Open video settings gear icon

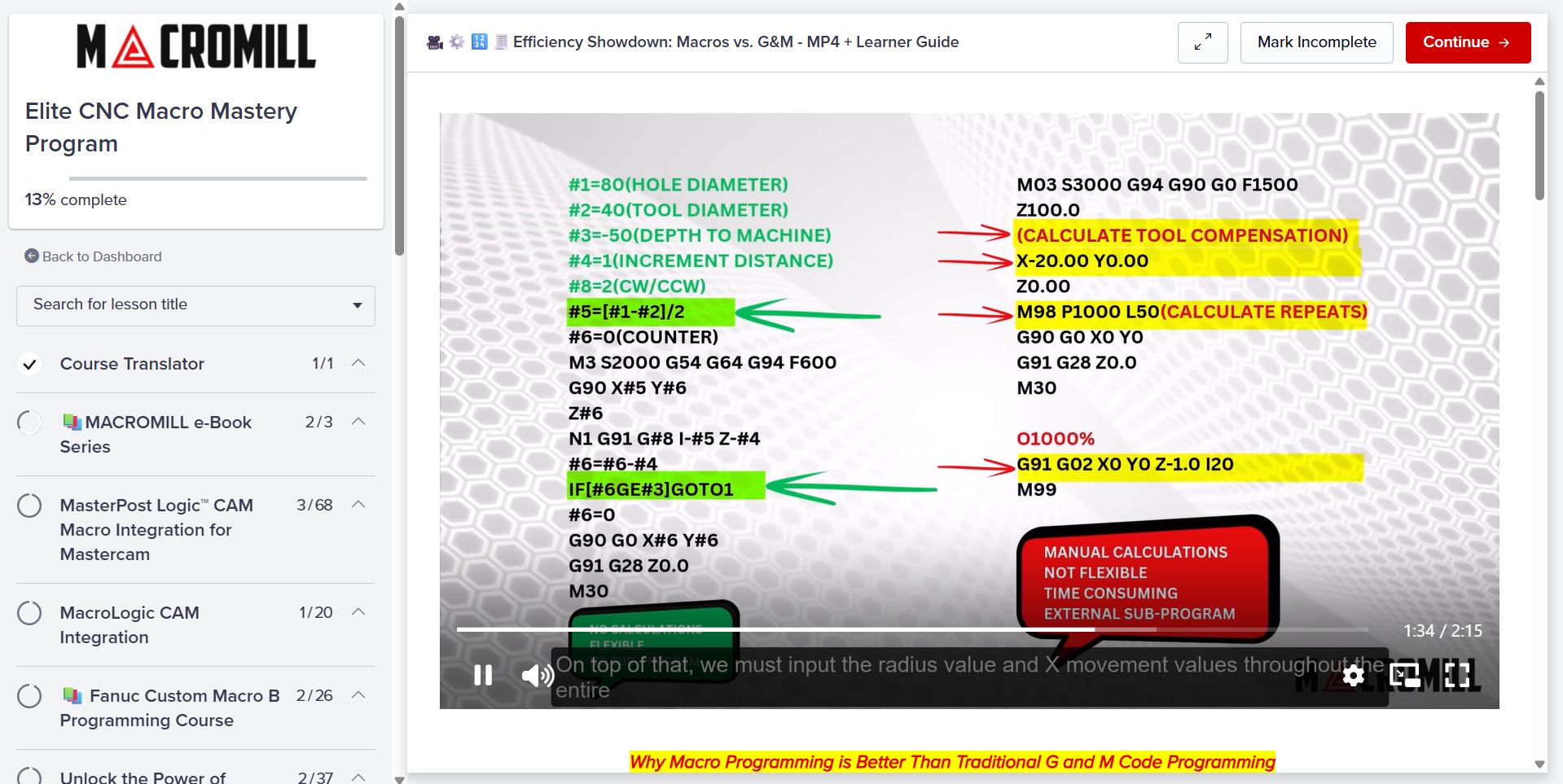[1353, 675]
